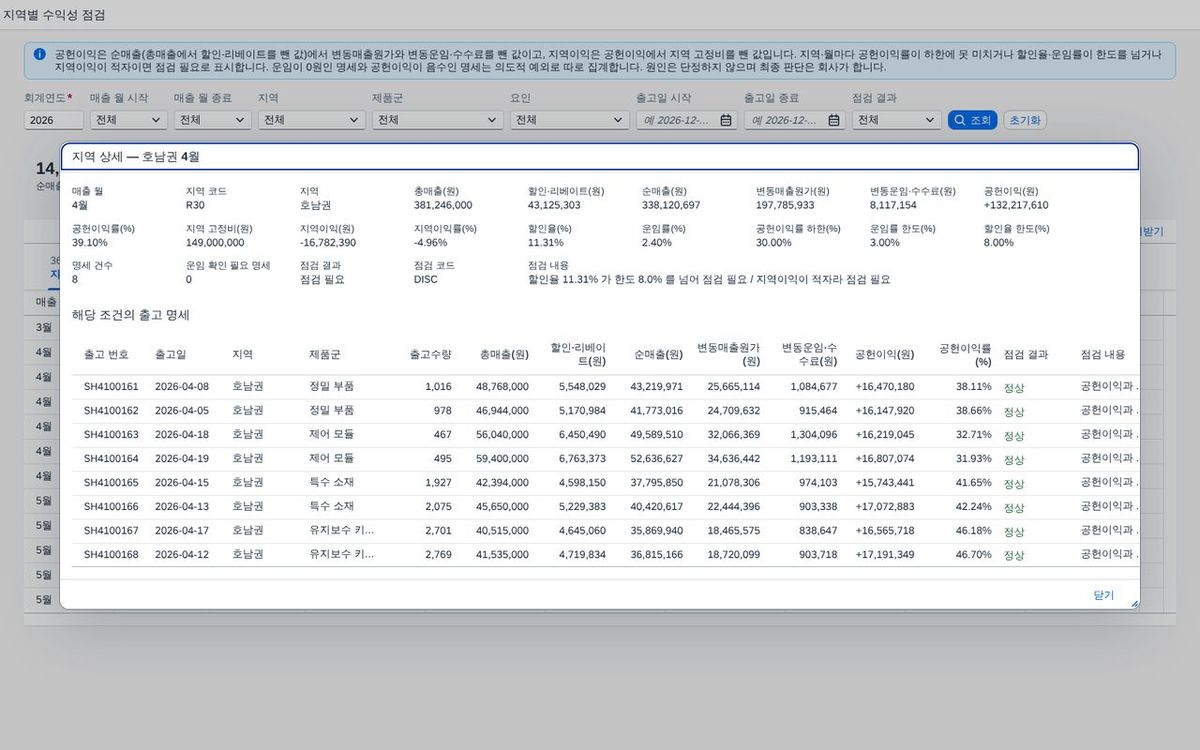1200x750 pixels.
Task: Click the 공헌이익률(%) column header in the table
Action: (965, 354)
